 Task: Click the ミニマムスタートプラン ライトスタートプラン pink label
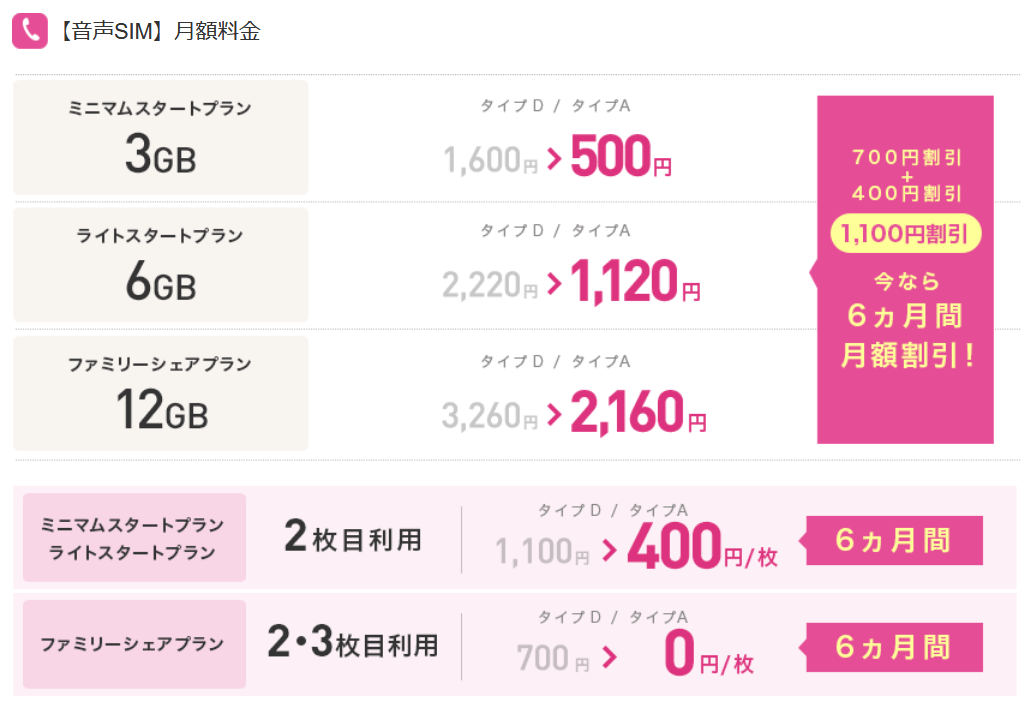pyautogui.click(x=134, y=538)
